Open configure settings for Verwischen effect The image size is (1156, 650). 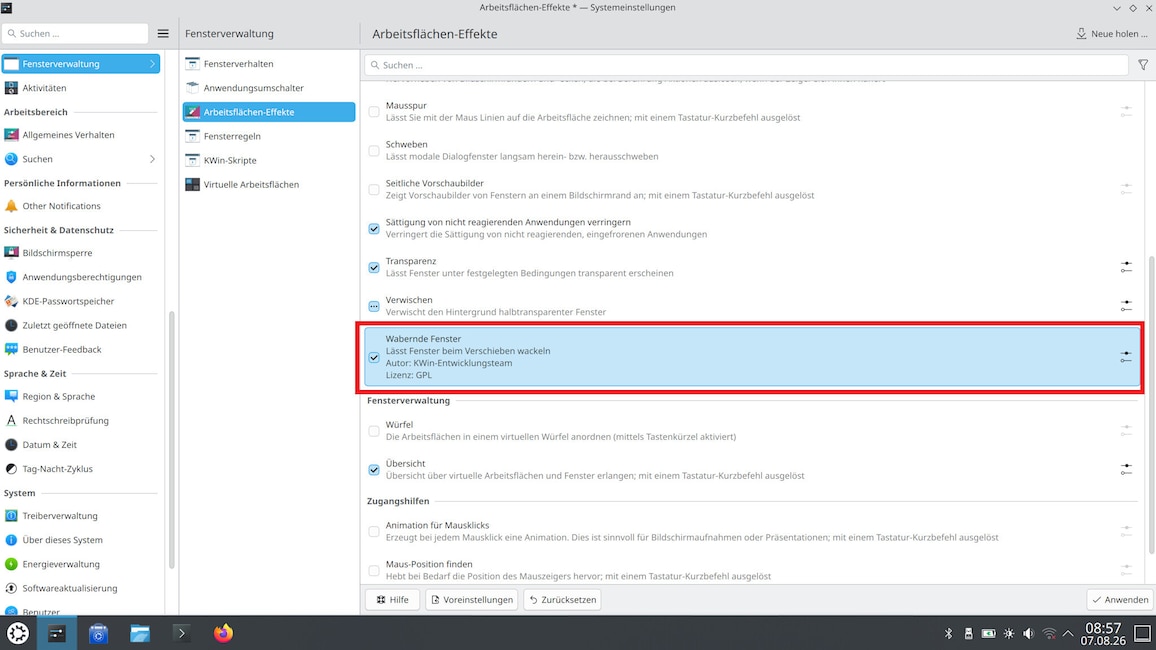click(x=1126, y=306)
